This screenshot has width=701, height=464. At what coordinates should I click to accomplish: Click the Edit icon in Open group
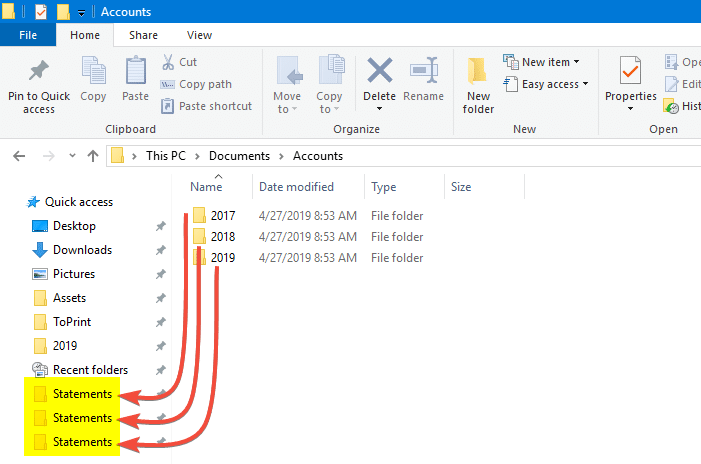(671, 84)
